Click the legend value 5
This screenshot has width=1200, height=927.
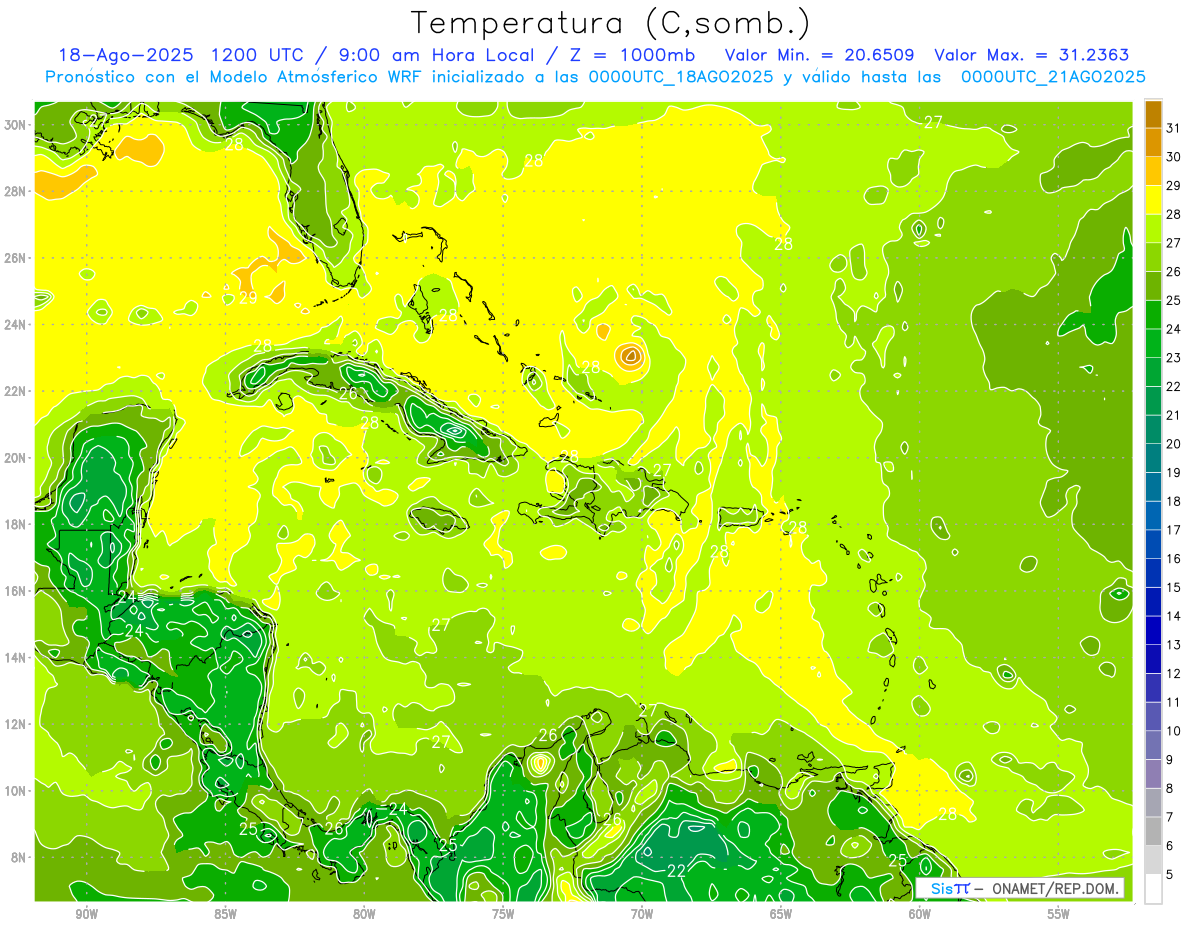(1170, 875)
